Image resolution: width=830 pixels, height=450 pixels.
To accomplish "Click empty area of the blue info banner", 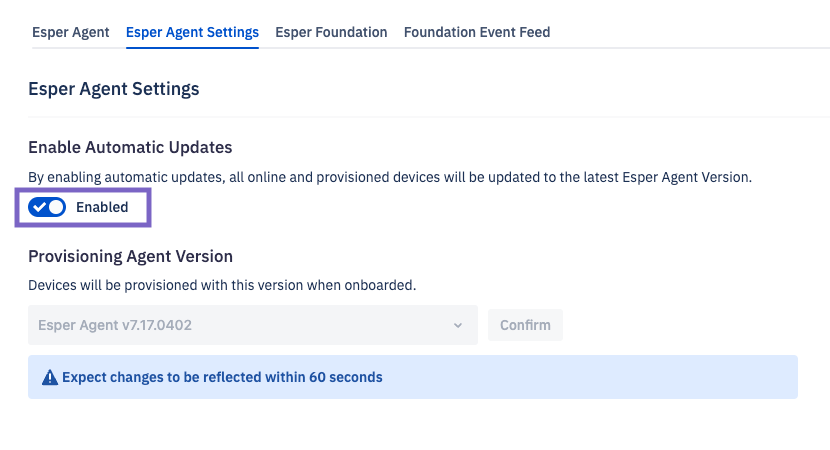I will [x=600, y=378].
